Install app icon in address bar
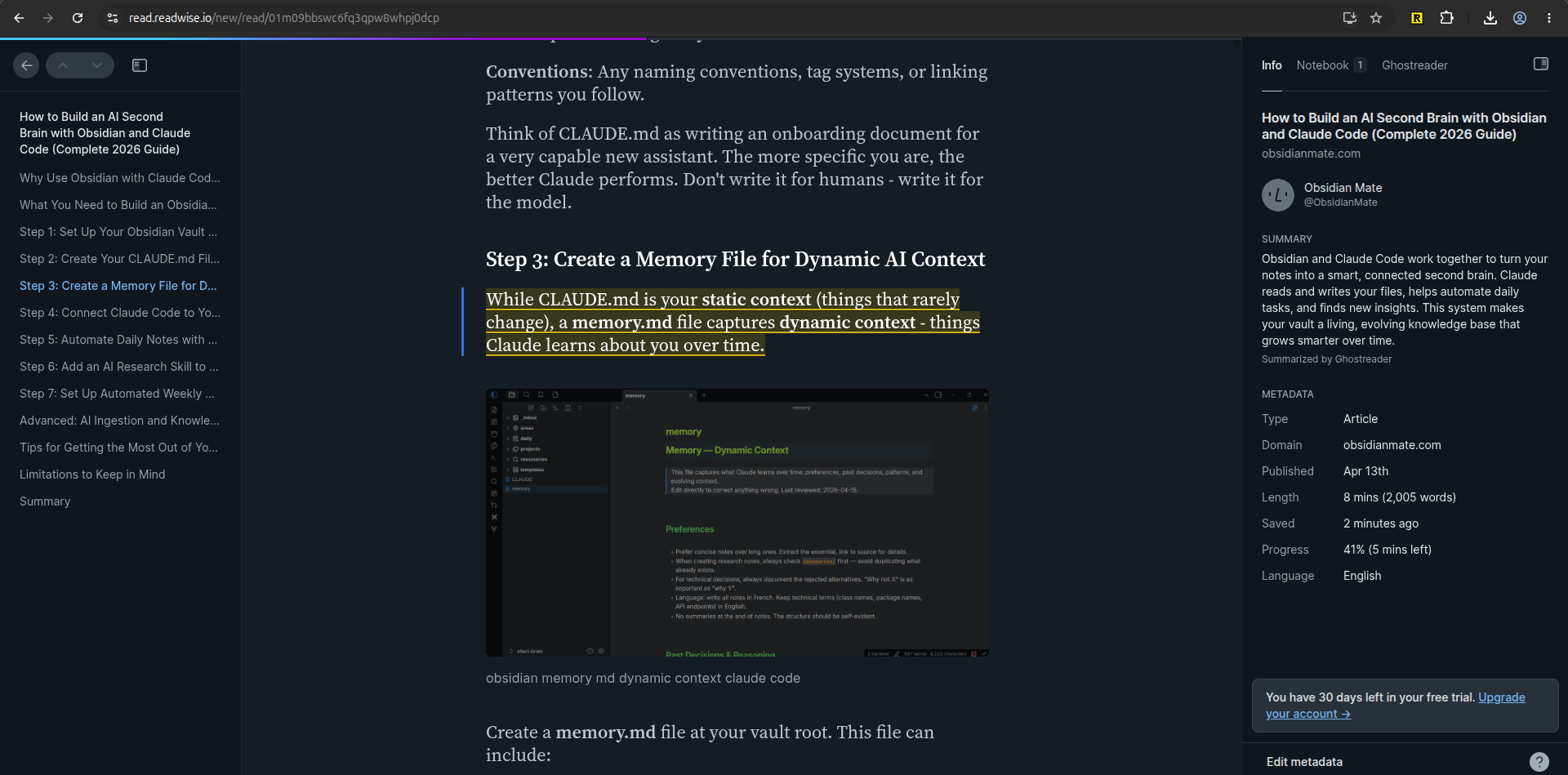1568x775 pixels. [1350, 18]
